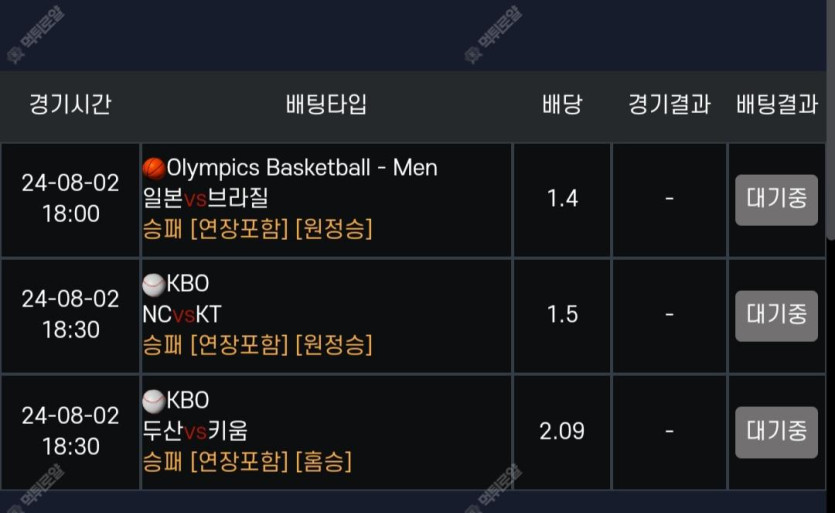Click the baseball icon in NC vs KT row

pyautogui.click(x=154, y=284)
